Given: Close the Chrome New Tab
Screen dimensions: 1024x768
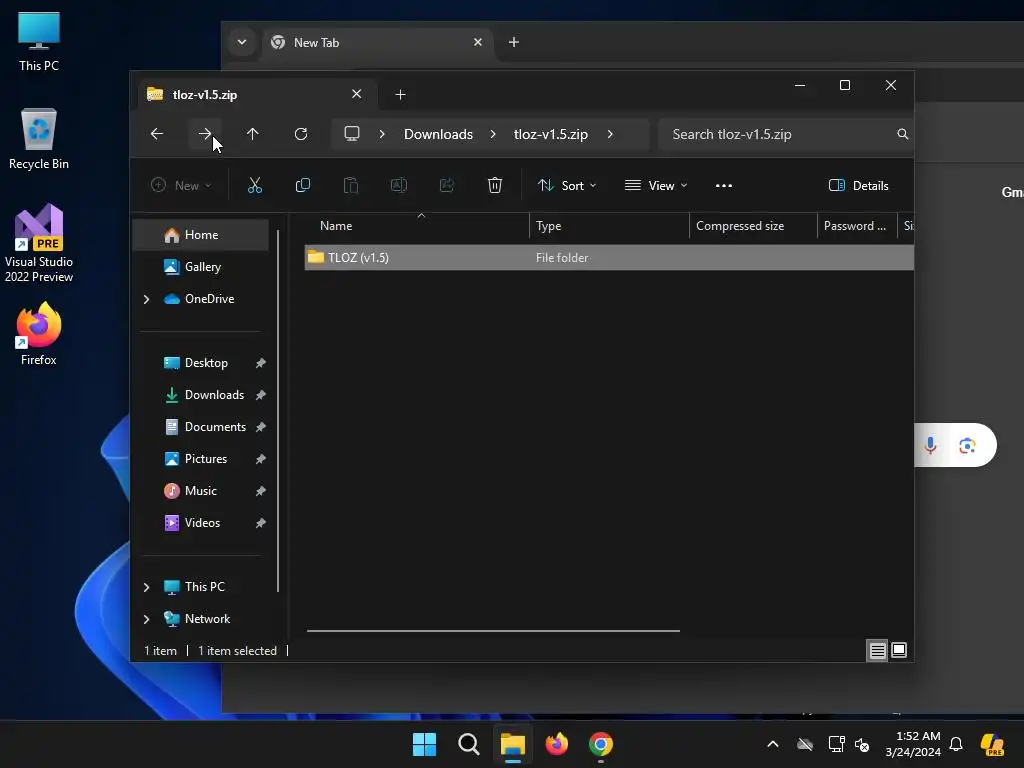Looking at the screenshot, I should (x=478, y=42).
